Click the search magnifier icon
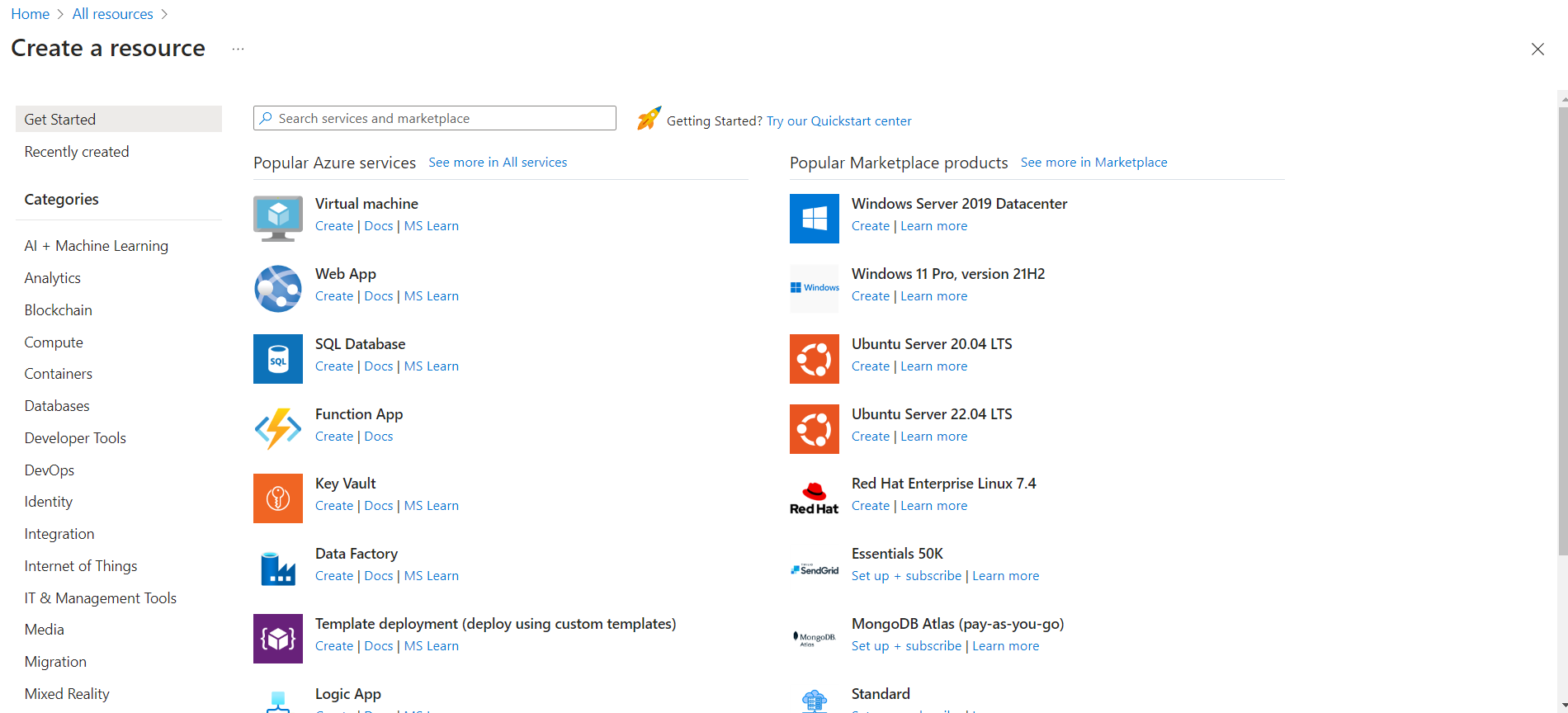This screenshot has width=1568, height=713. point(266,118)
